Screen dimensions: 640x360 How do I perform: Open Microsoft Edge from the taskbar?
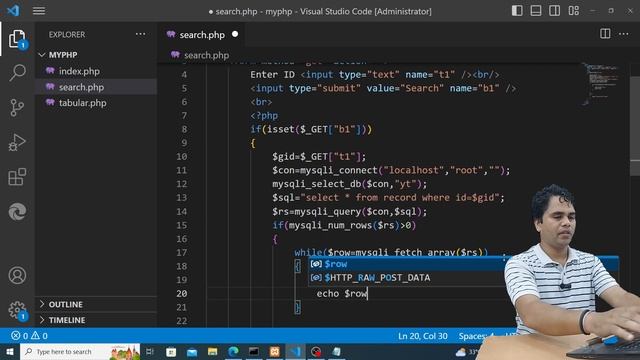(x=233, y=351)
